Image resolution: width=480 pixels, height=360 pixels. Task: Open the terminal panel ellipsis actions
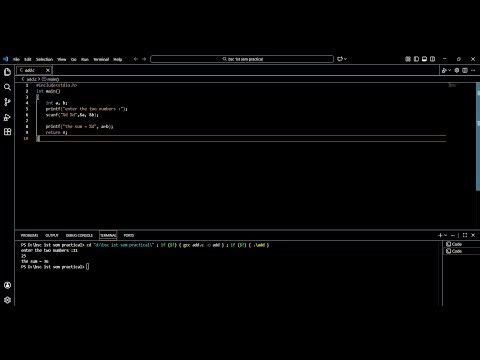(453, 235)
